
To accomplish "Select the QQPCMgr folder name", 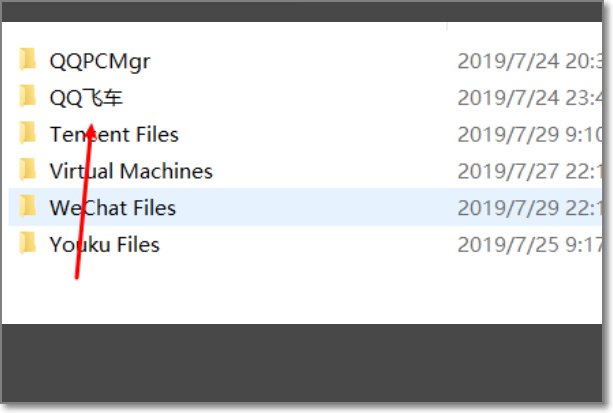I will [x=100, y=60].
